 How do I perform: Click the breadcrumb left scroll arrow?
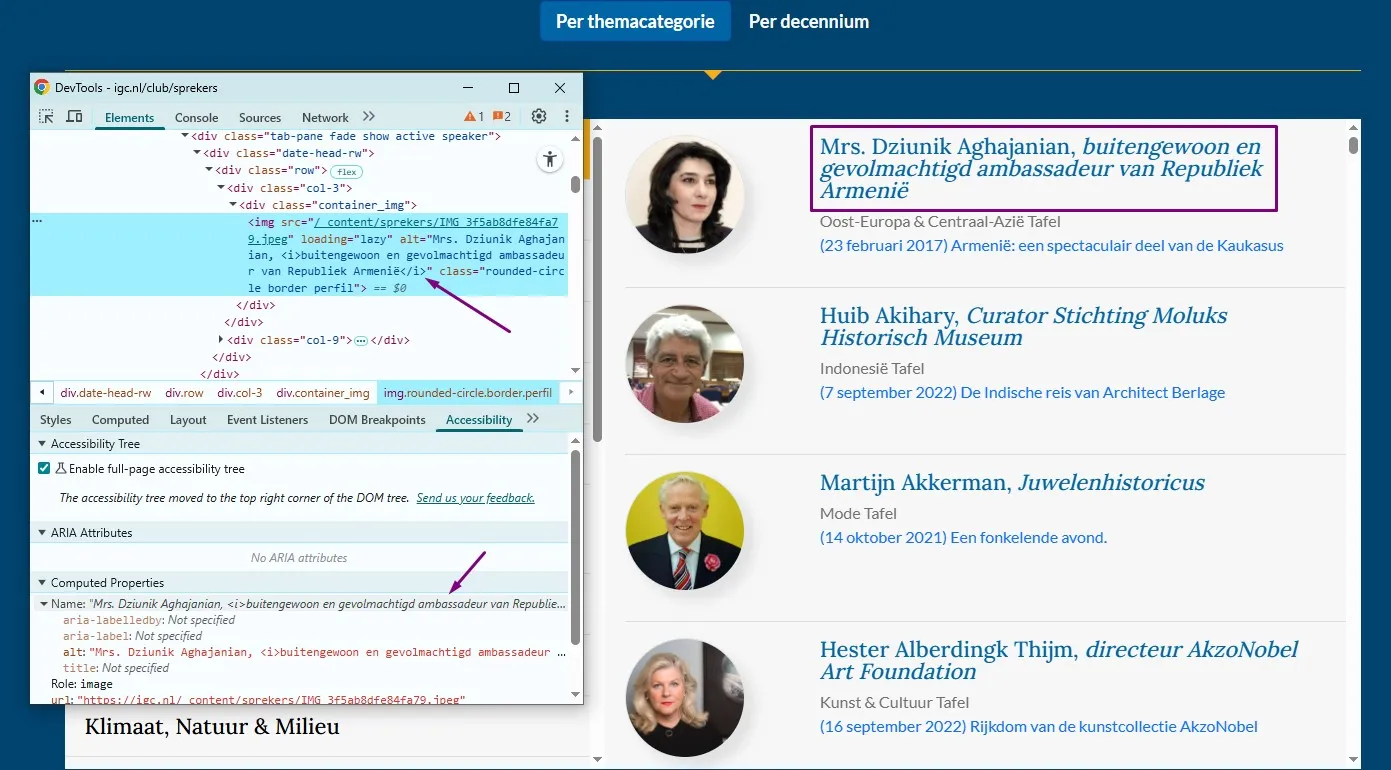[x=42, y=393]
